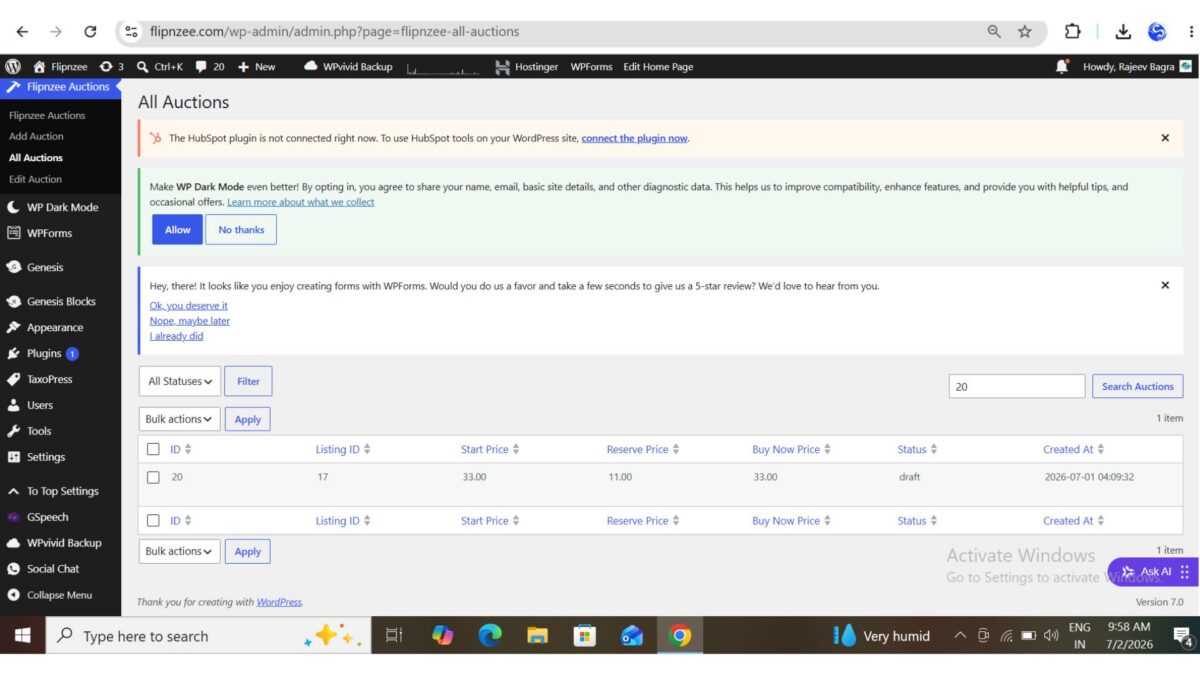
Task: Sort by Buy Now Price in header row
Action: click(x=792, y=449)
